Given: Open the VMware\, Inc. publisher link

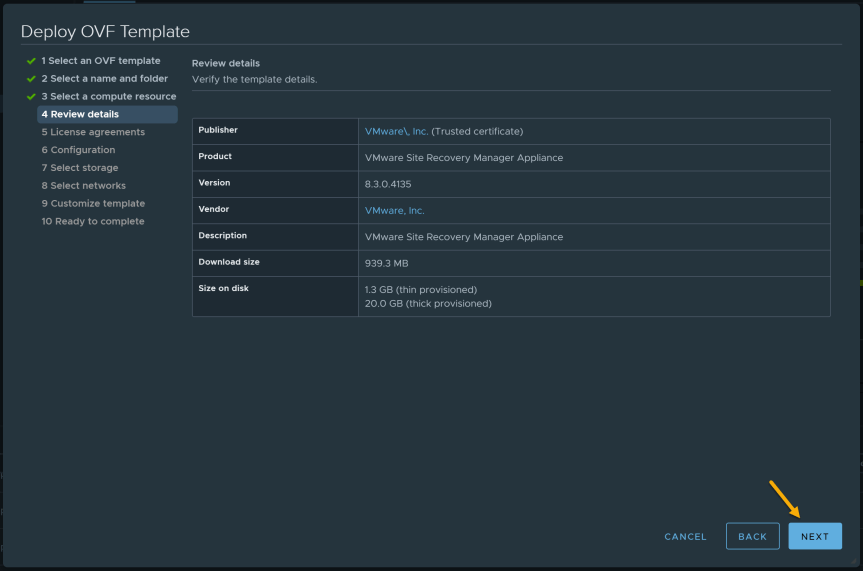Looking at the screenshot, I should coord(396,131).
